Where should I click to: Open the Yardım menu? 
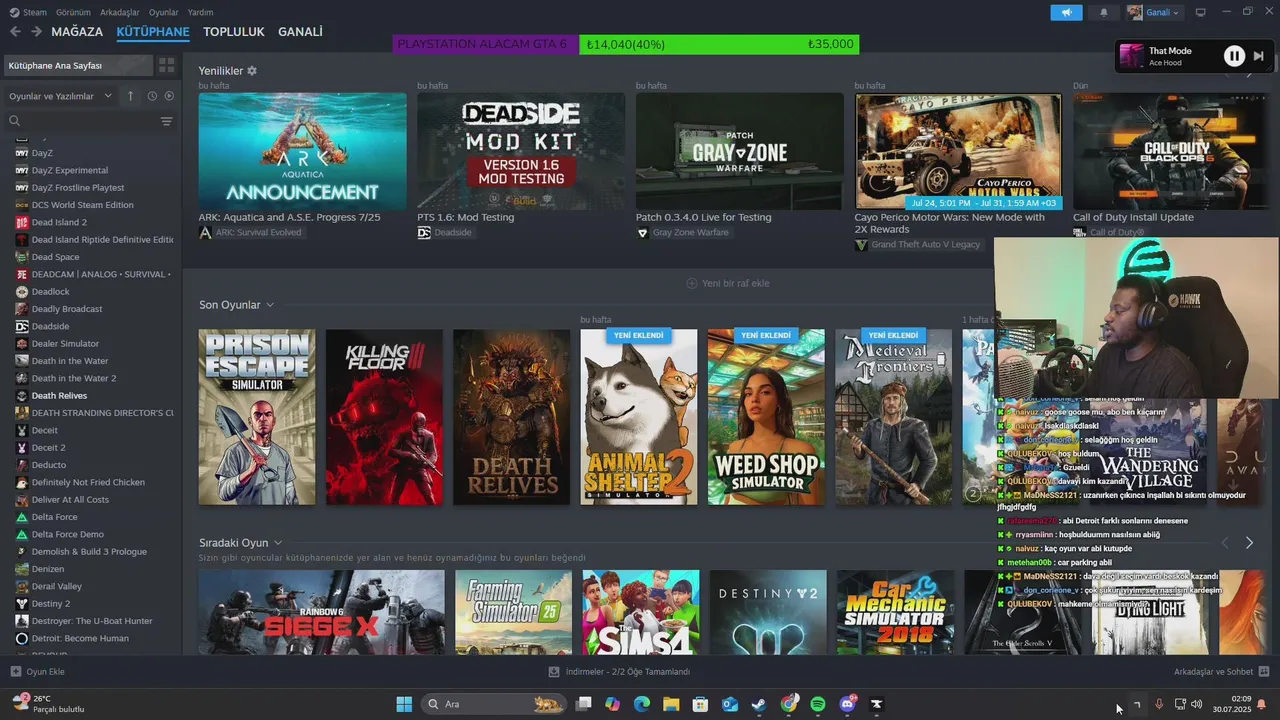[200, 12]
